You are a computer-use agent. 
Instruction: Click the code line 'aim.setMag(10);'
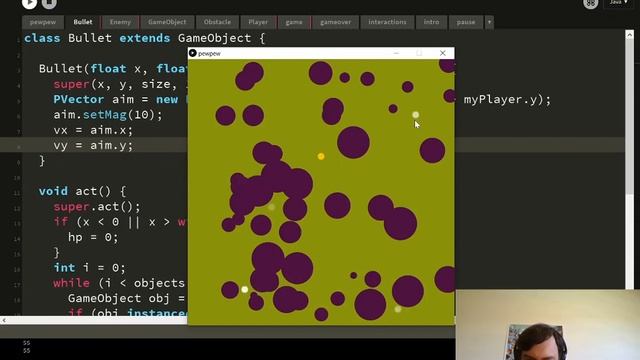108,115
